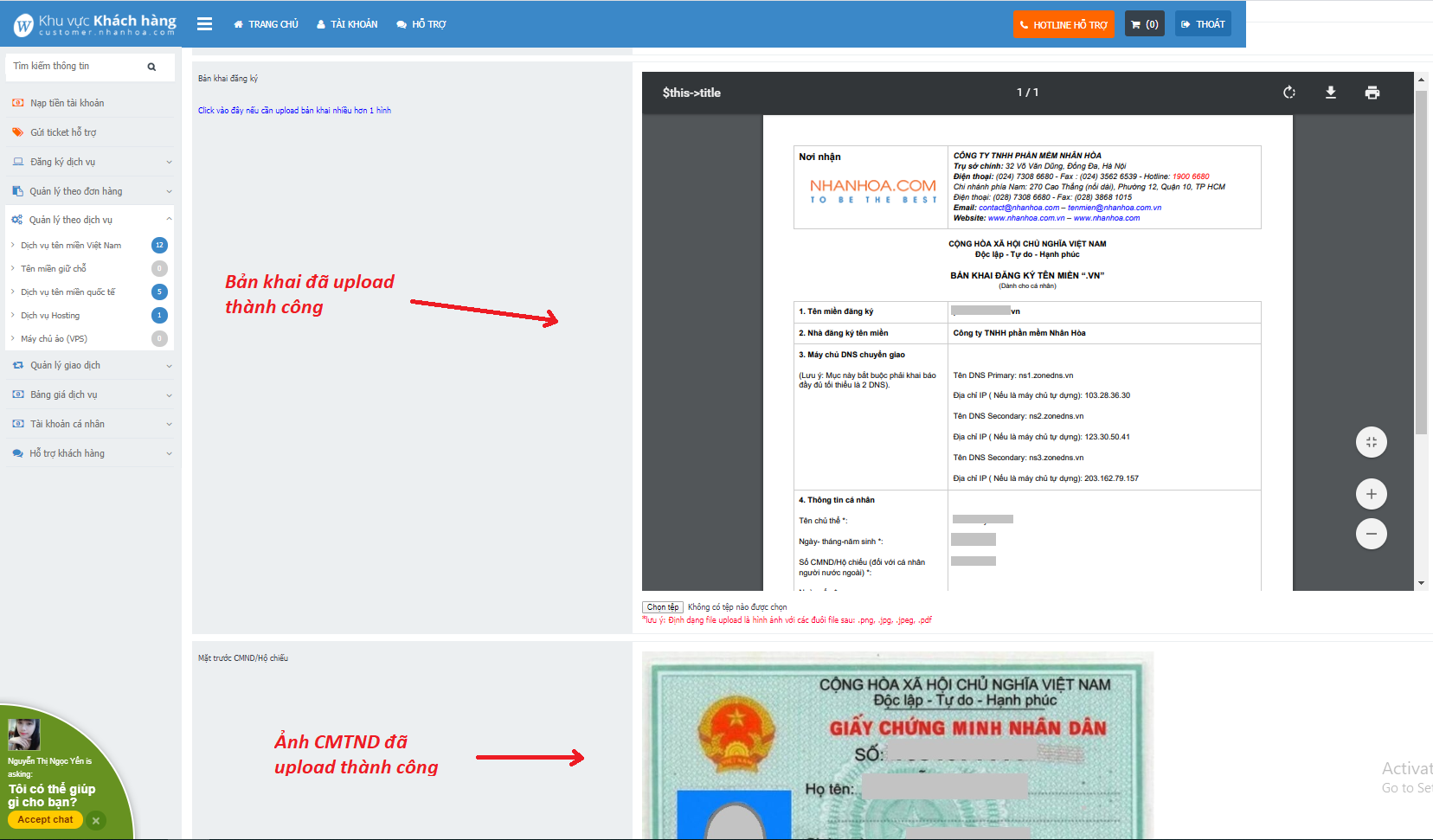Dismiss the chat popup with X
Screen dimensions: 1433x840
[96, 820]
